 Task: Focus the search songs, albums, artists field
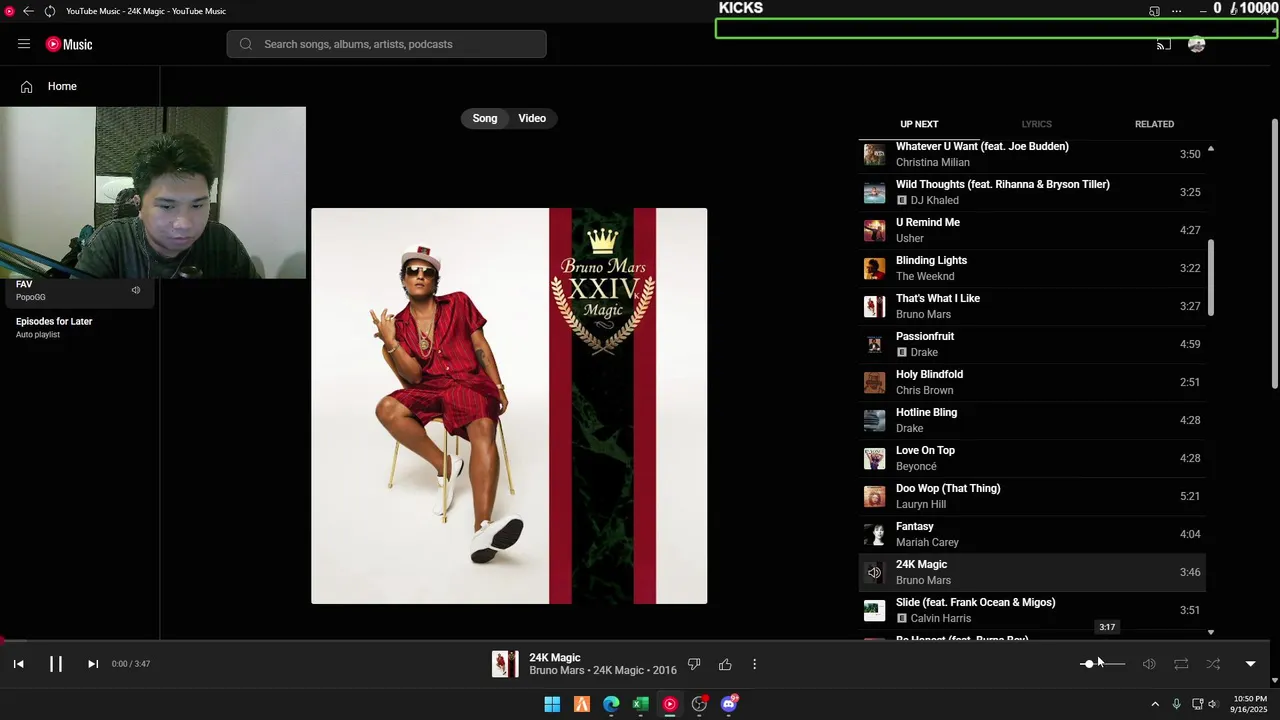coord(386,44)
